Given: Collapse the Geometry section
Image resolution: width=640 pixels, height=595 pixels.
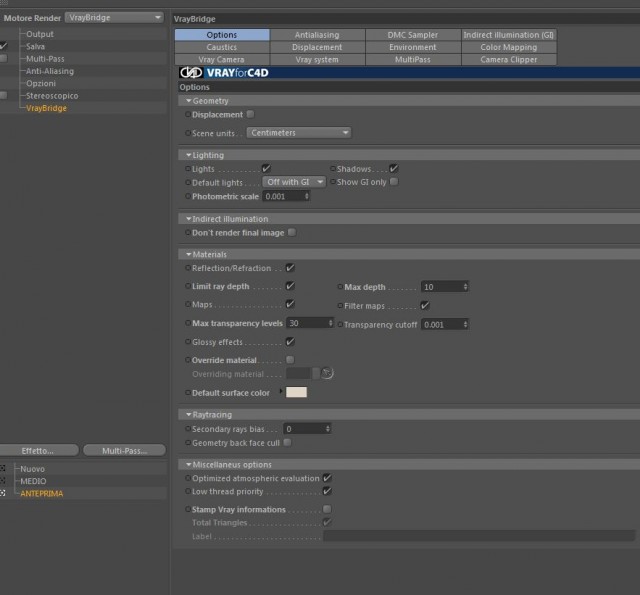Looking at the screenshot, I should (189, 100).
